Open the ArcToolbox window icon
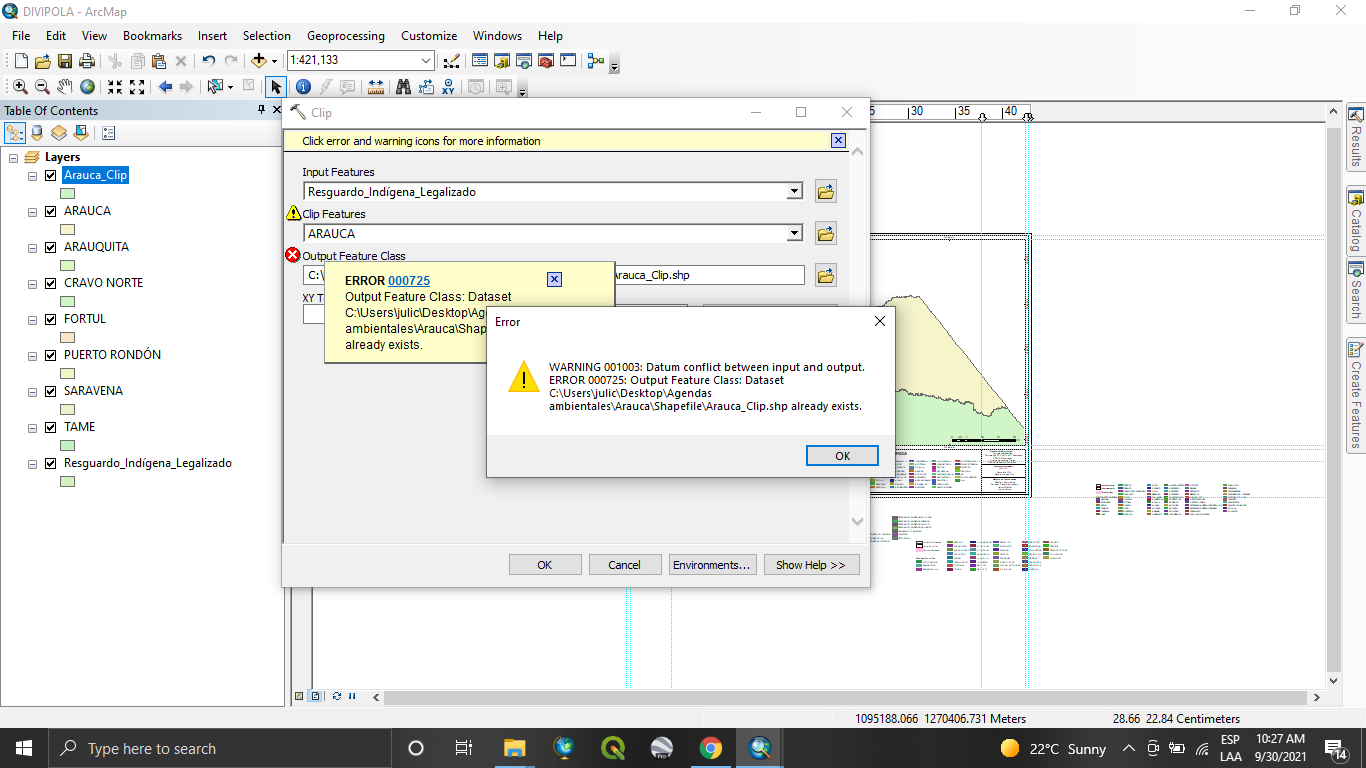 coord(545,61)
